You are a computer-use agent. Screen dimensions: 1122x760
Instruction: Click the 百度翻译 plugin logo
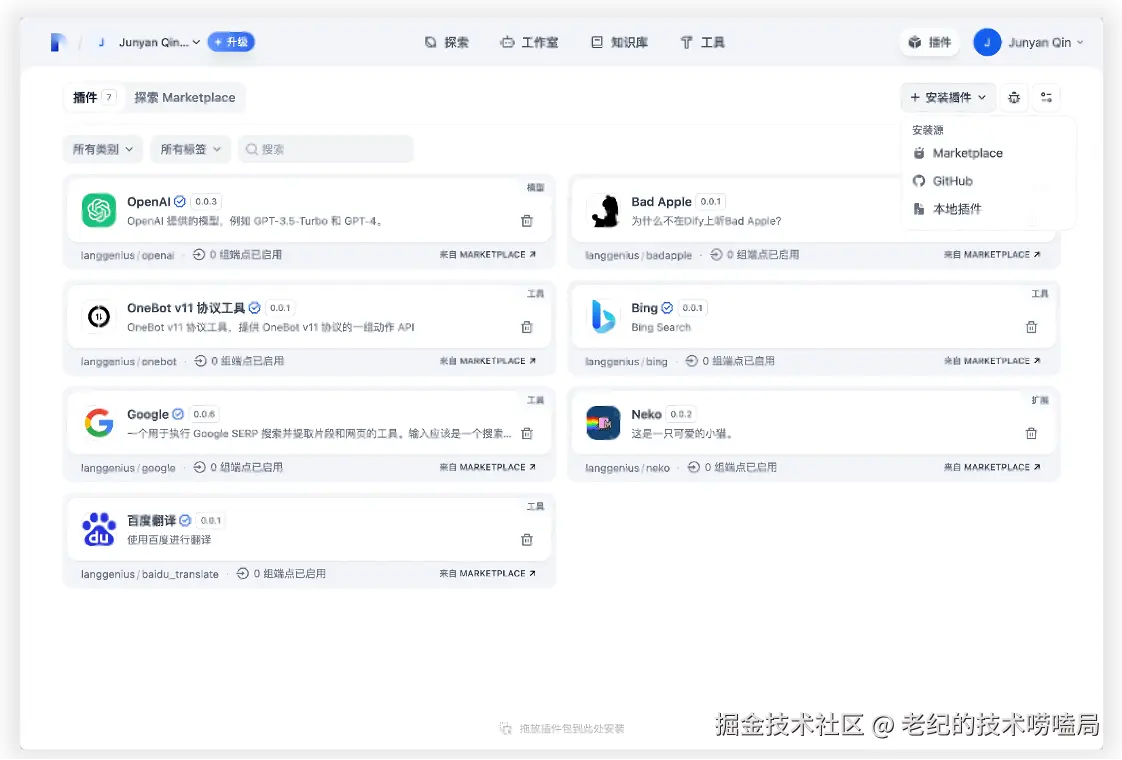[x=99, y=529]
